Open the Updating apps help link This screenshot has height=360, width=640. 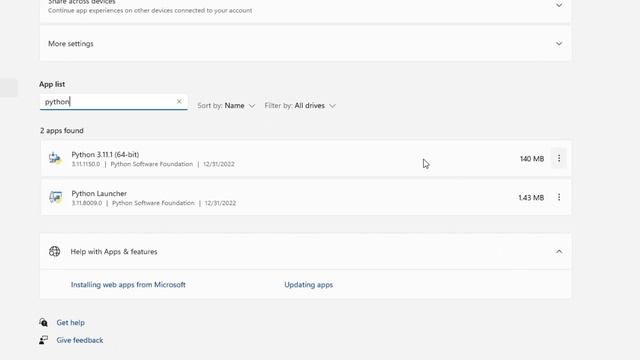coord(309,284)
